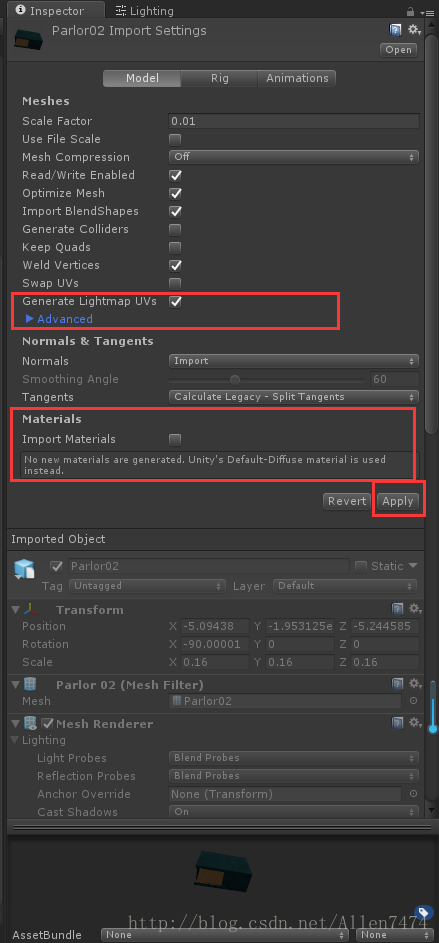Expand the Advanced lightmap foldout
The height and width of the screenshot is (943, 439).
[29, 319]
